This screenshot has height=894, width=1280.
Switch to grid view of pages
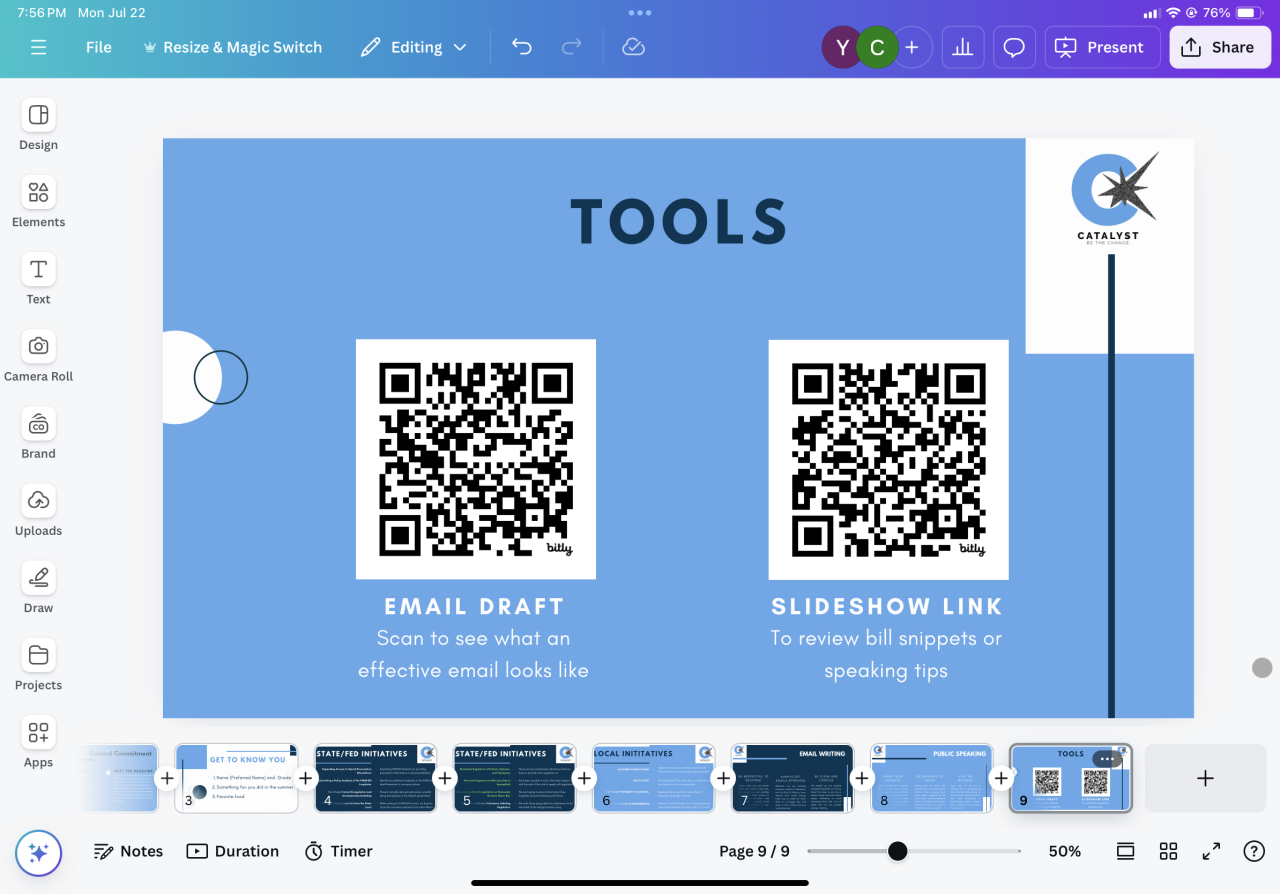(1168, 851)
